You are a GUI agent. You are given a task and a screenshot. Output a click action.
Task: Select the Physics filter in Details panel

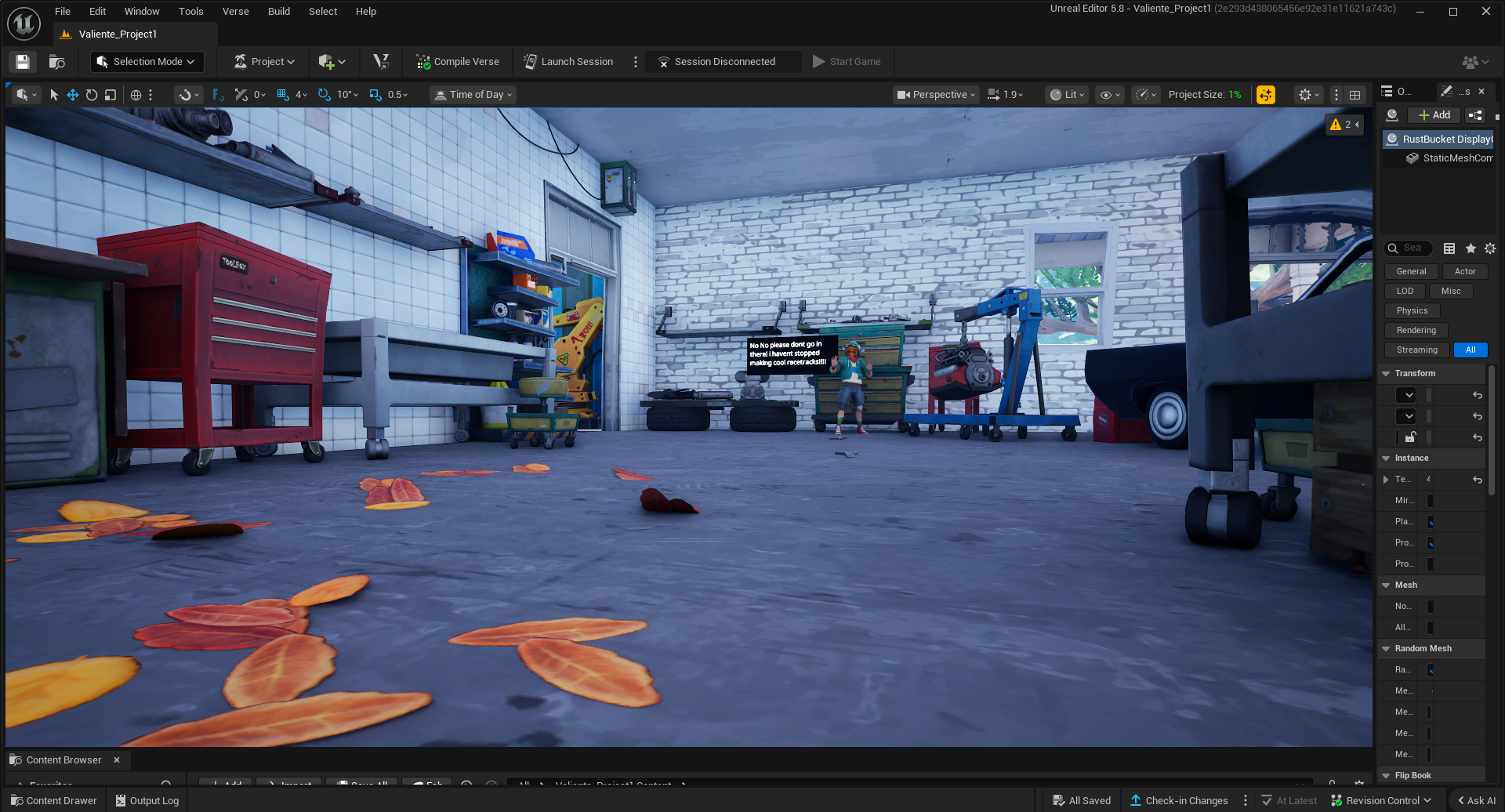[x=1412, y=311]
